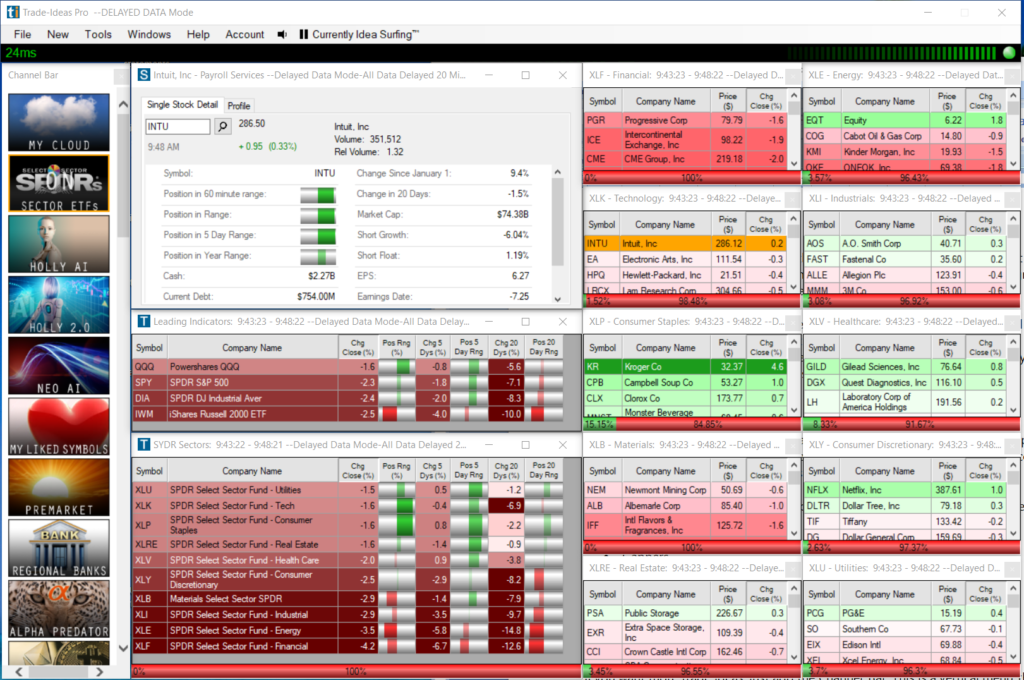Select the XLU Utilities row in SYDR Sectors
Image resolution: width=1024 pixels, height=680 pixels.
tap(348, 490)
